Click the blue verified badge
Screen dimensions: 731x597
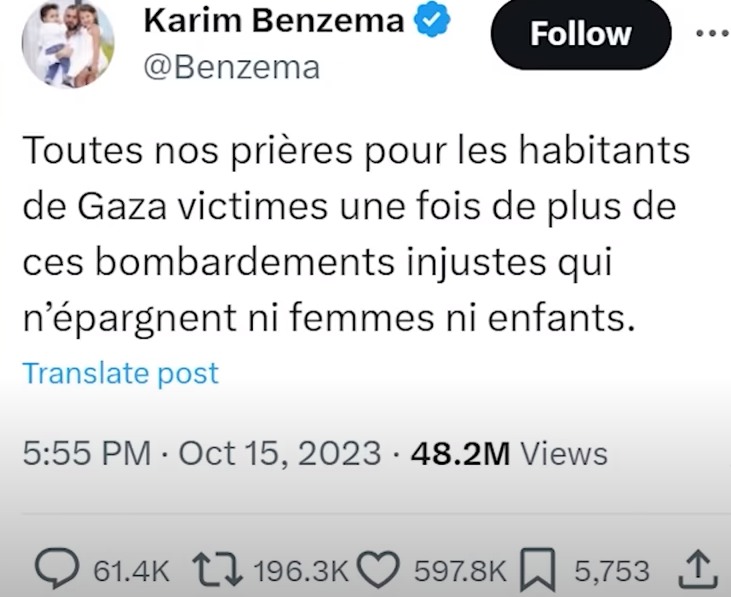(433, 19)
